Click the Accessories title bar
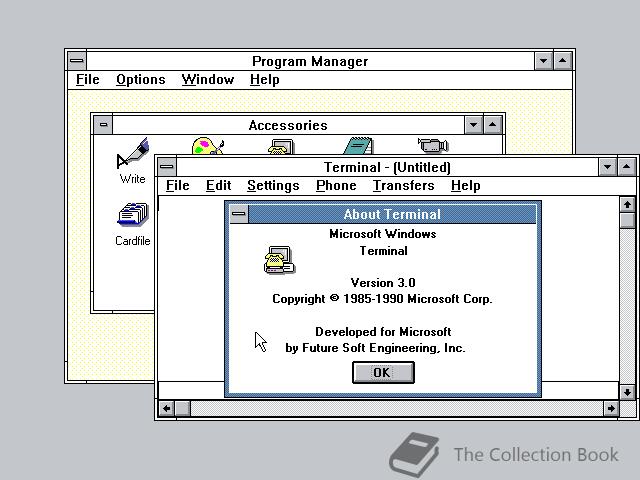Screen dimensions: 640x480 (x=288, y=125)
